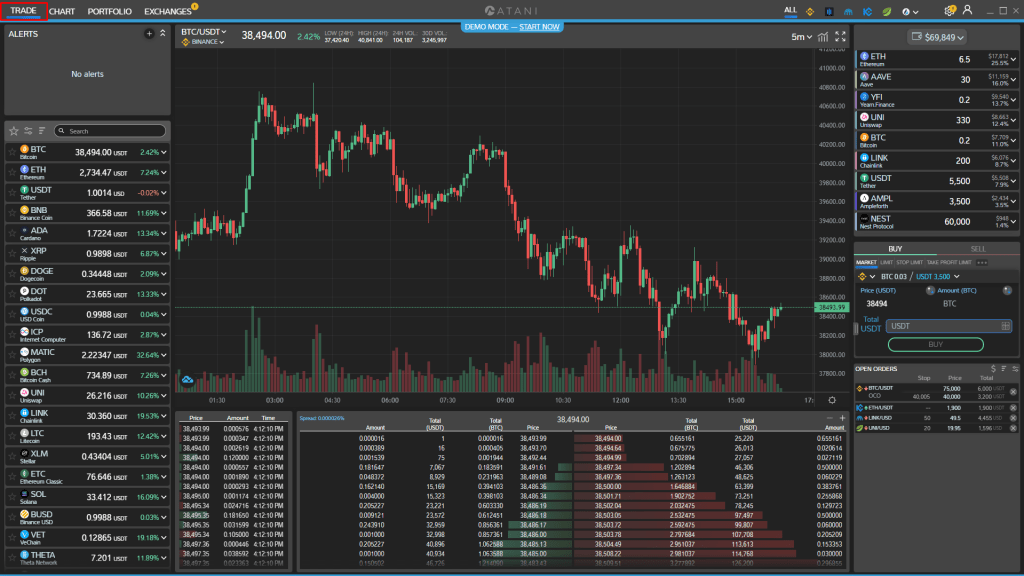Favorite ADA Cardano with its star
The width and height of the screenshot is (1024, 576).
[12, 233]
